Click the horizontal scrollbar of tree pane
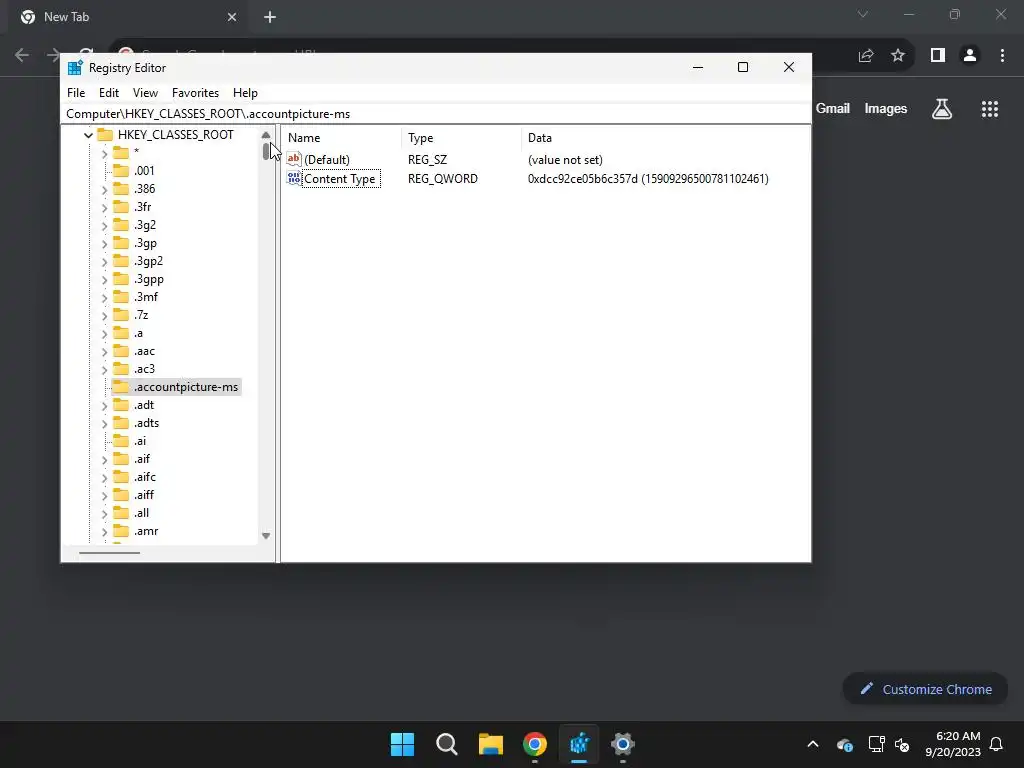This screenshot has width=1024, height=768. (109, 553)
